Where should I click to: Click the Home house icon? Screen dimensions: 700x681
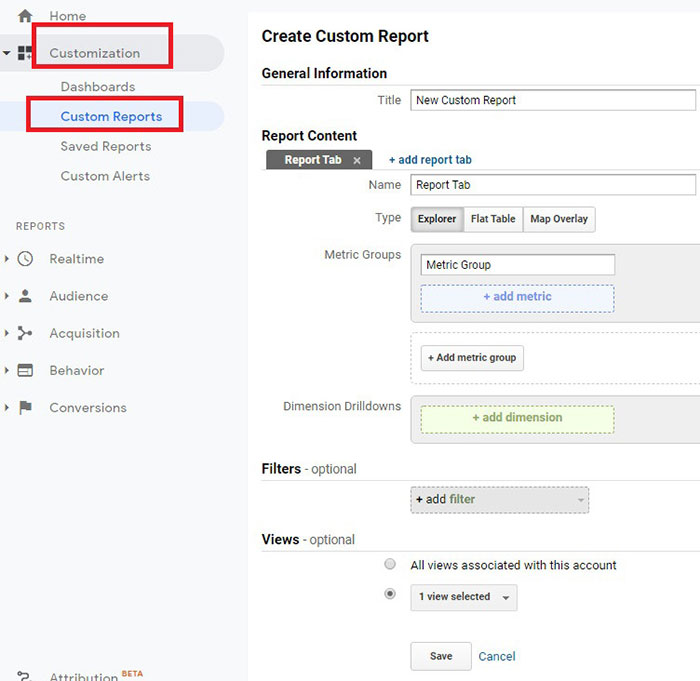[26, 16]
